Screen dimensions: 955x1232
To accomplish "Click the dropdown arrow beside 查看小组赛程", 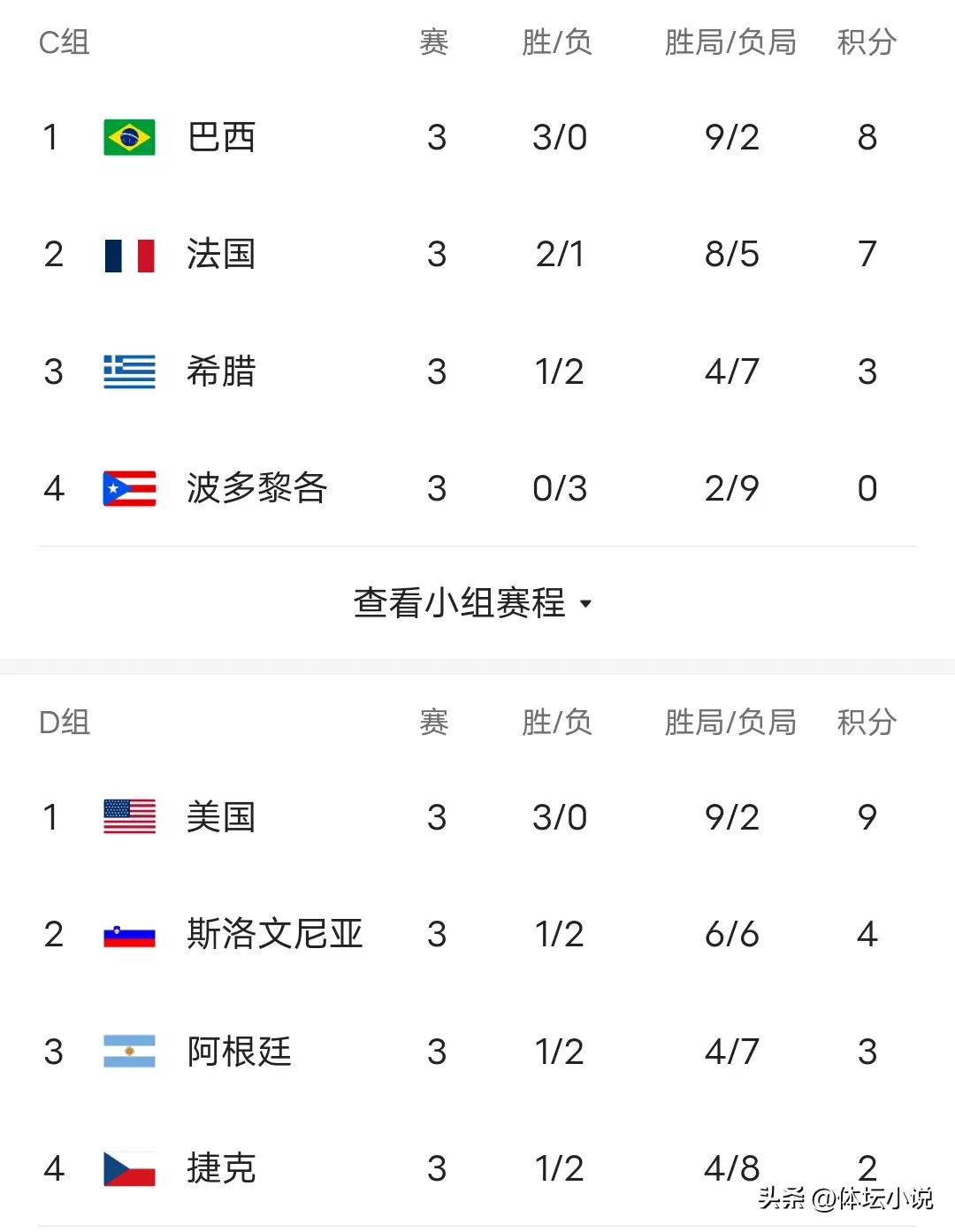I will (584, 604).
